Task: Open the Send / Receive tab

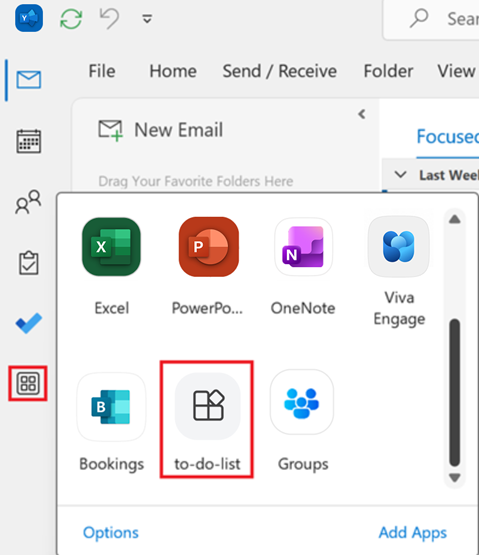Action: pos(280,71)
